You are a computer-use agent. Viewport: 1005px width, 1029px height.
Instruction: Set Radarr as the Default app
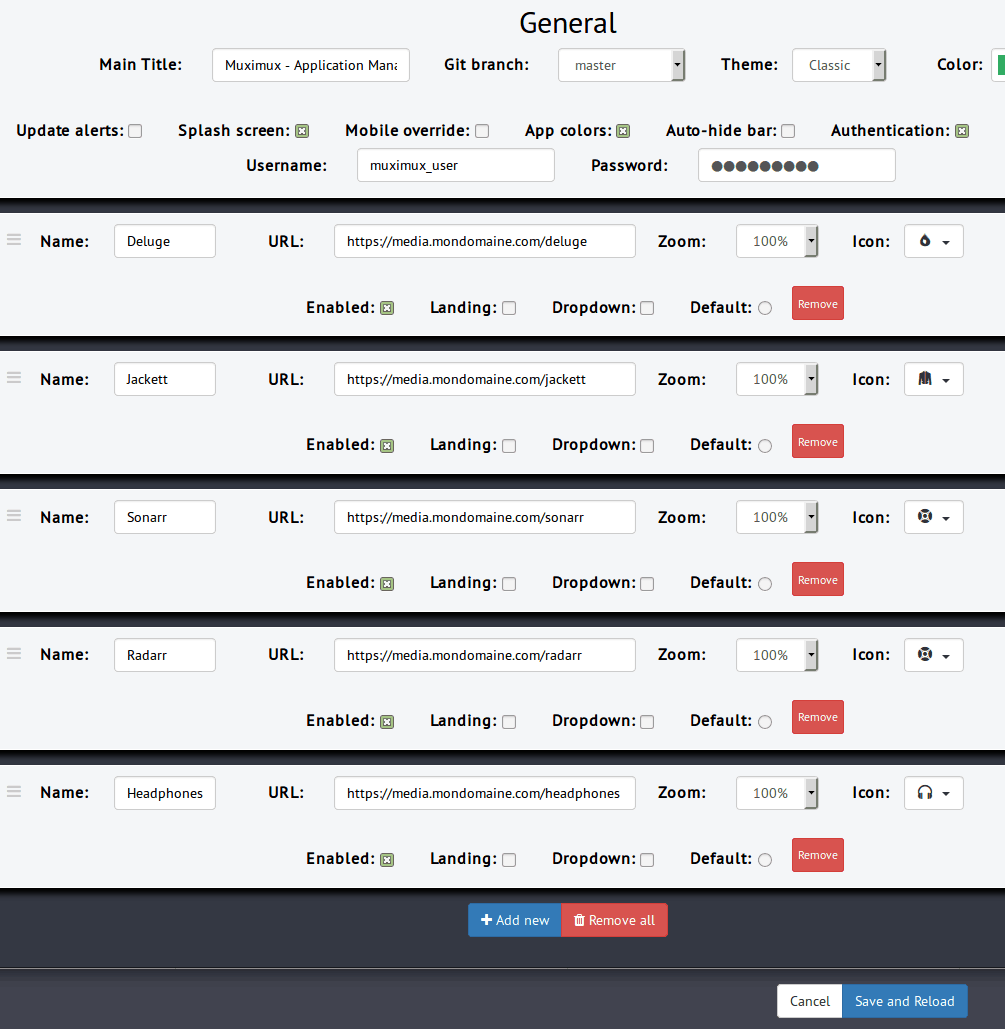click(765, 721)
